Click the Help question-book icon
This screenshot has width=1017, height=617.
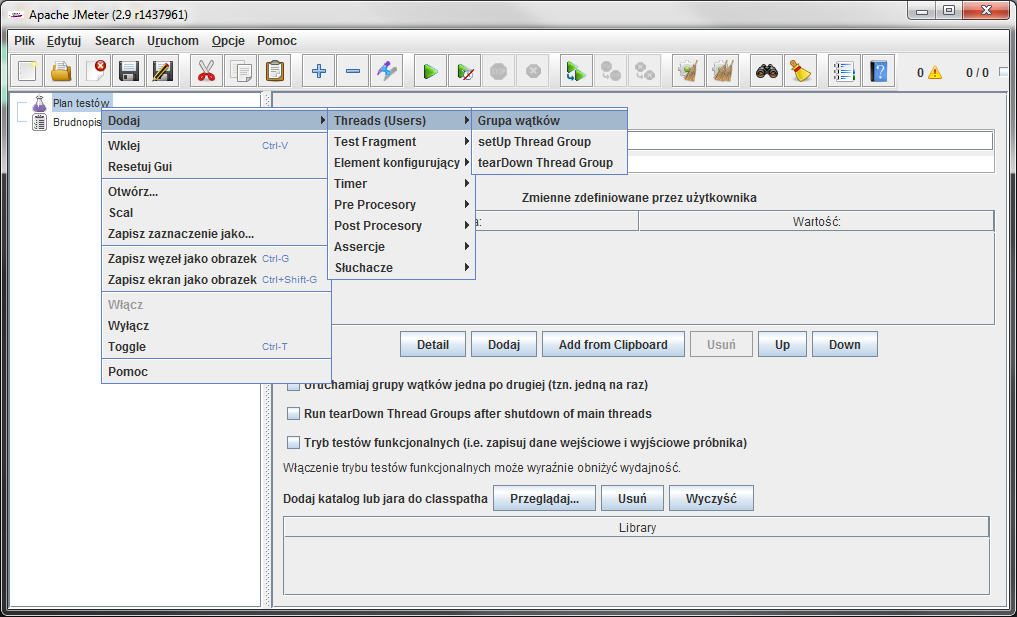coord(879,71)
